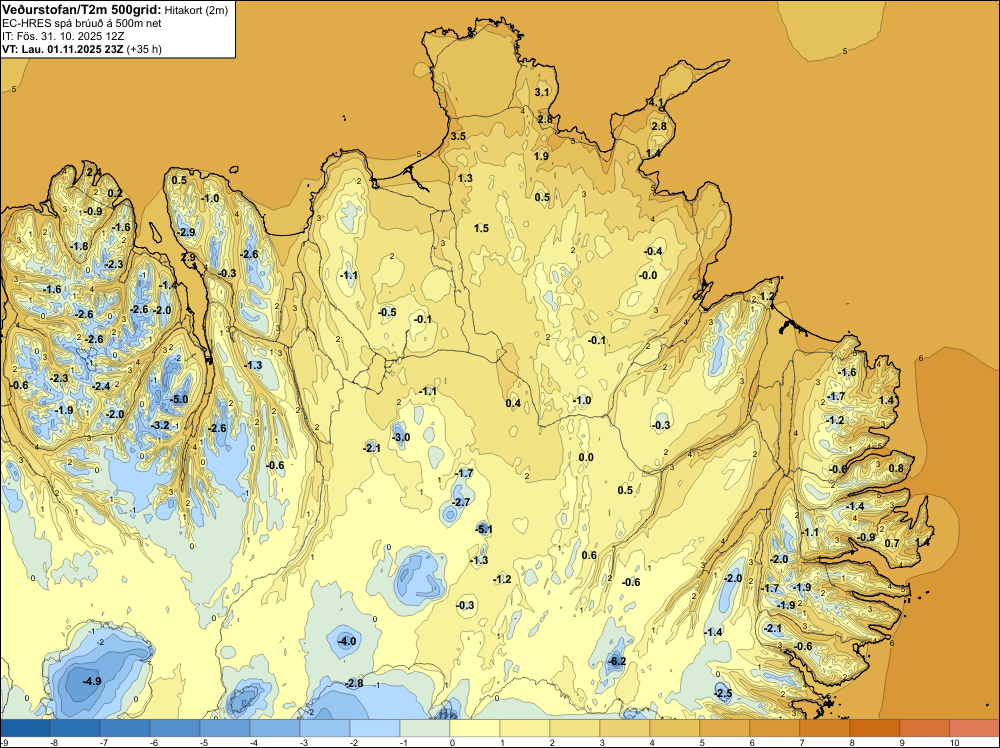
Task: Click the legend swatch between -2 and -1
Action: (x=375, y=728)
